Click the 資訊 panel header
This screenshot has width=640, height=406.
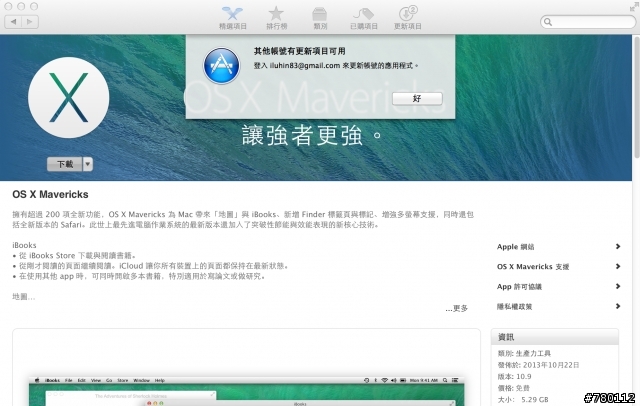(555, 337)
